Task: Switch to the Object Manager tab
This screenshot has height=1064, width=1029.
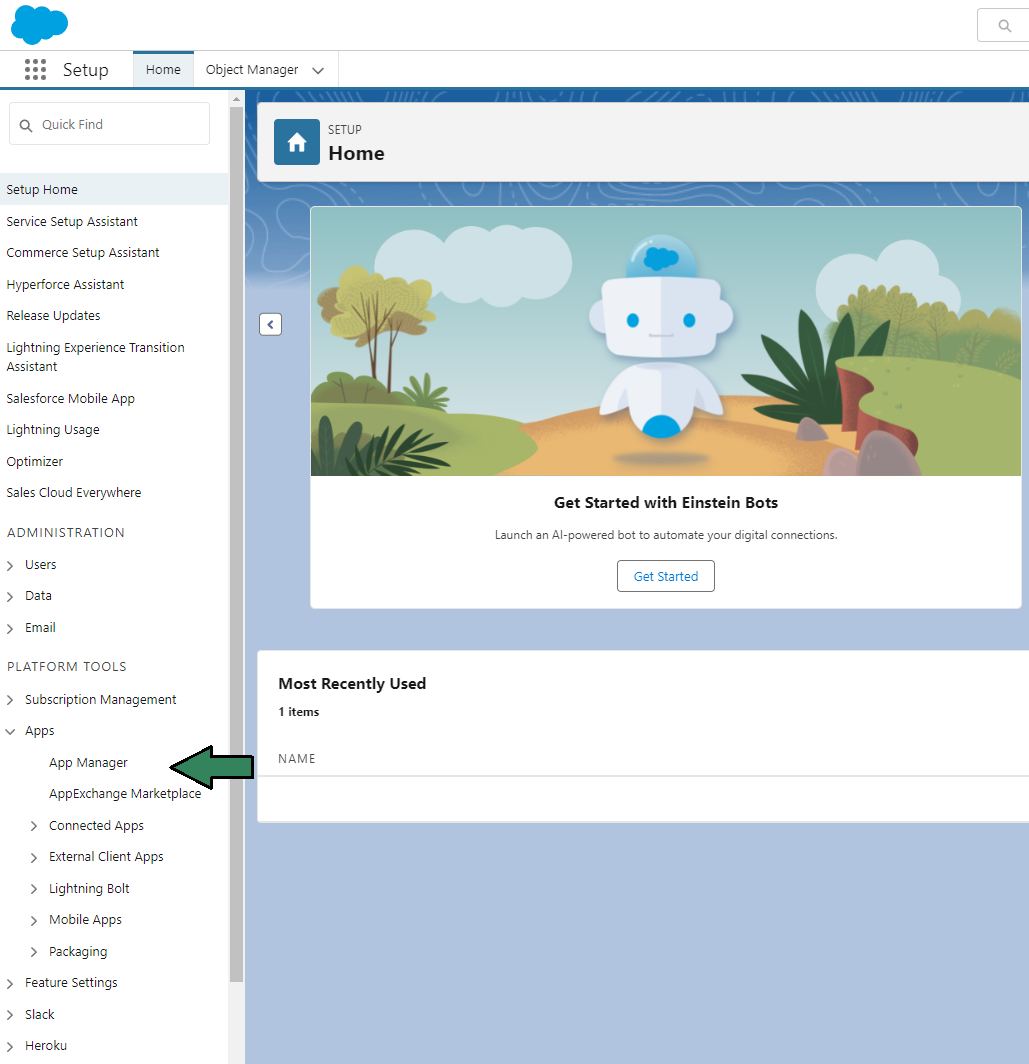Action: click(252, 69)
